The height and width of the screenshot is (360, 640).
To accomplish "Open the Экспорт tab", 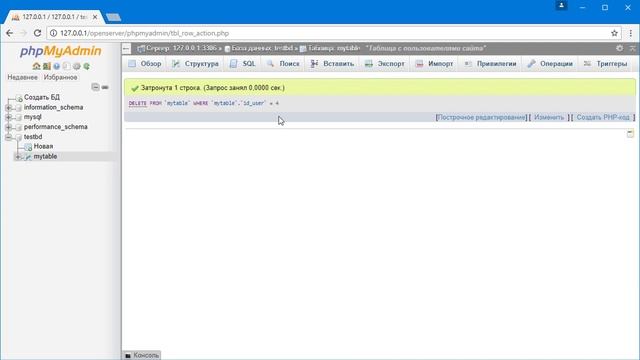I will (384, 64).
